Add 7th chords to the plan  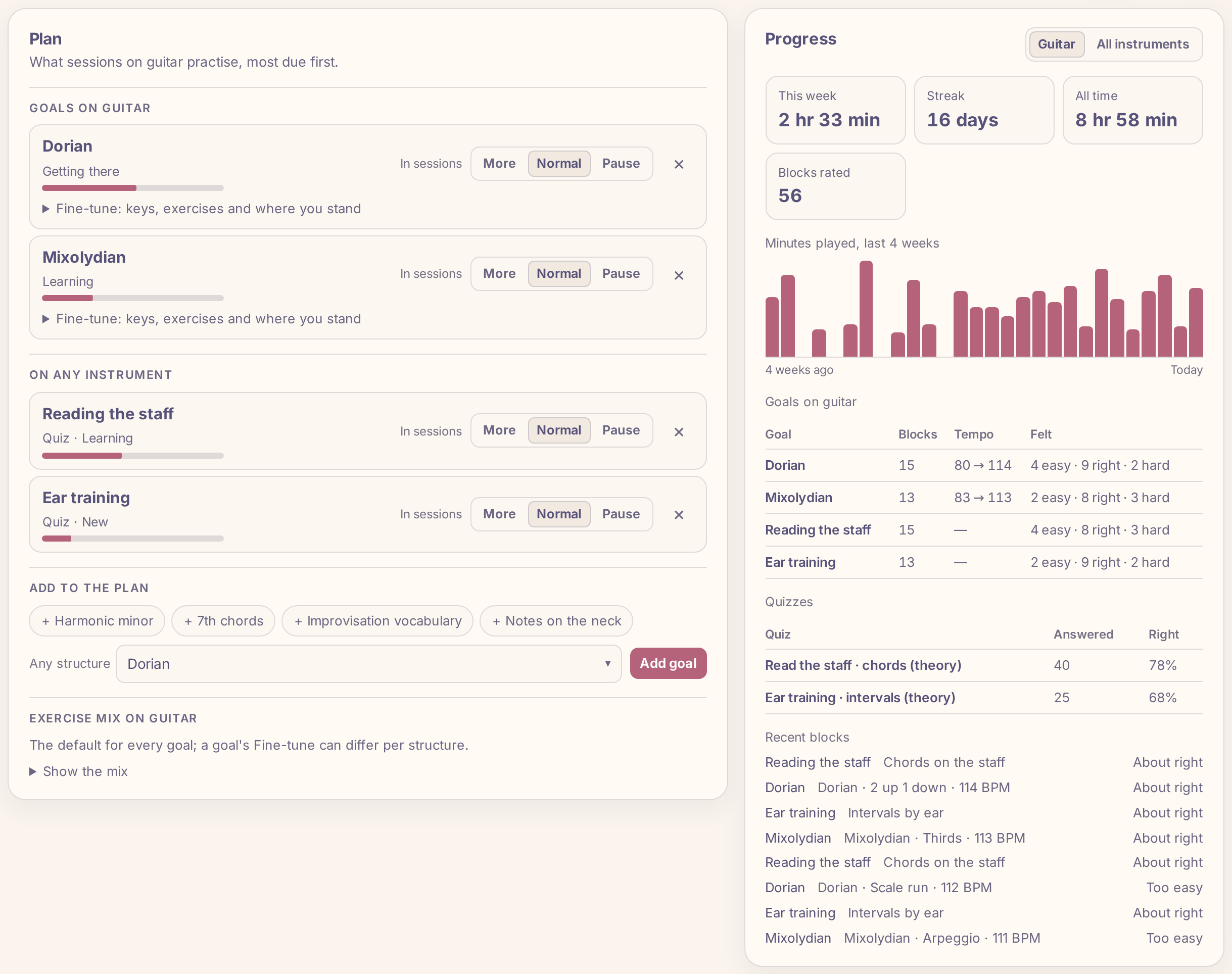(223, 621)
